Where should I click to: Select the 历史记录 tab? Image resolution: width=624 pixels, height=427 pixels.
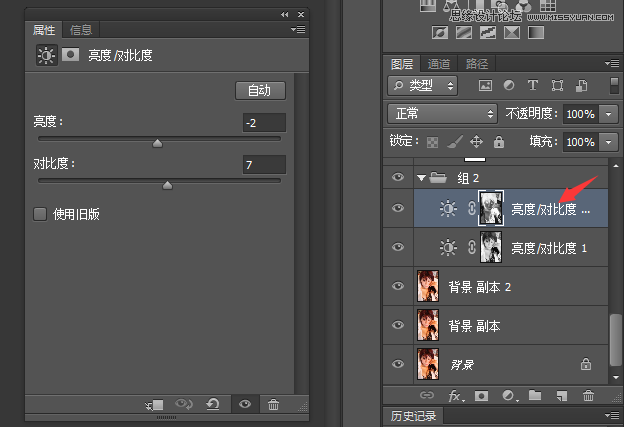413,416
